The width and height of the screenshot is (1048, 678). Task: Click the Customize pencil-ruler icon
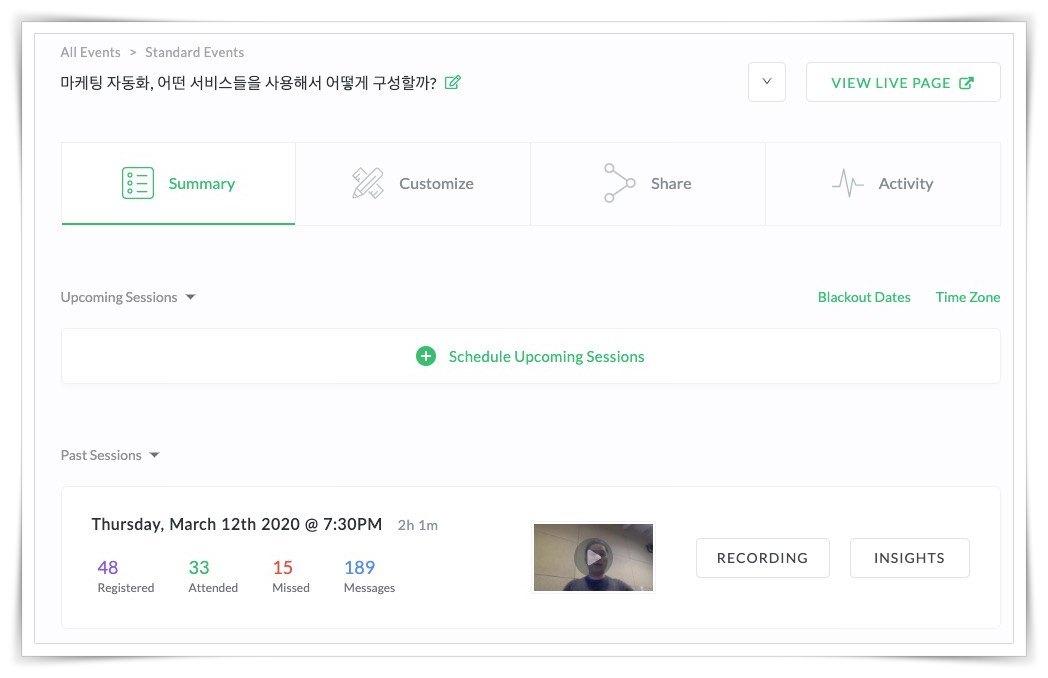pos(368,183)
